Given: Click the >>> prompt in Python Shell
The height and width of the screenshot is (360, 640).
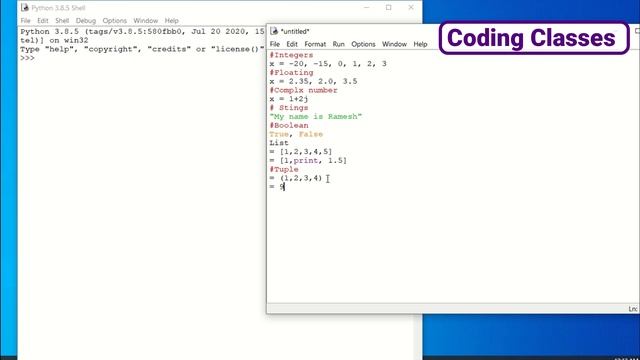Looking at the screenshot, I should [x=27, y=58].
